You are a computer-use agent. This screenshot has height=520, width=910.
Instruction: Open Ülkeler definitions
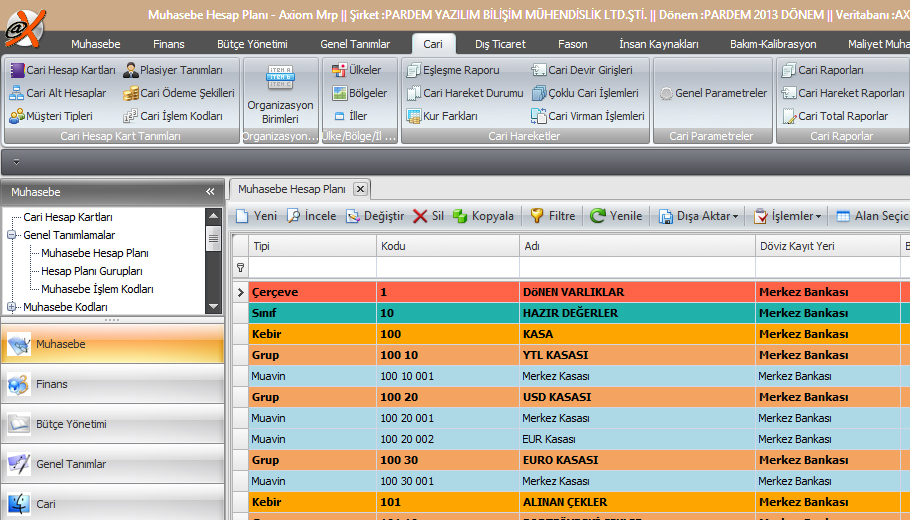(x=356, y=70)
